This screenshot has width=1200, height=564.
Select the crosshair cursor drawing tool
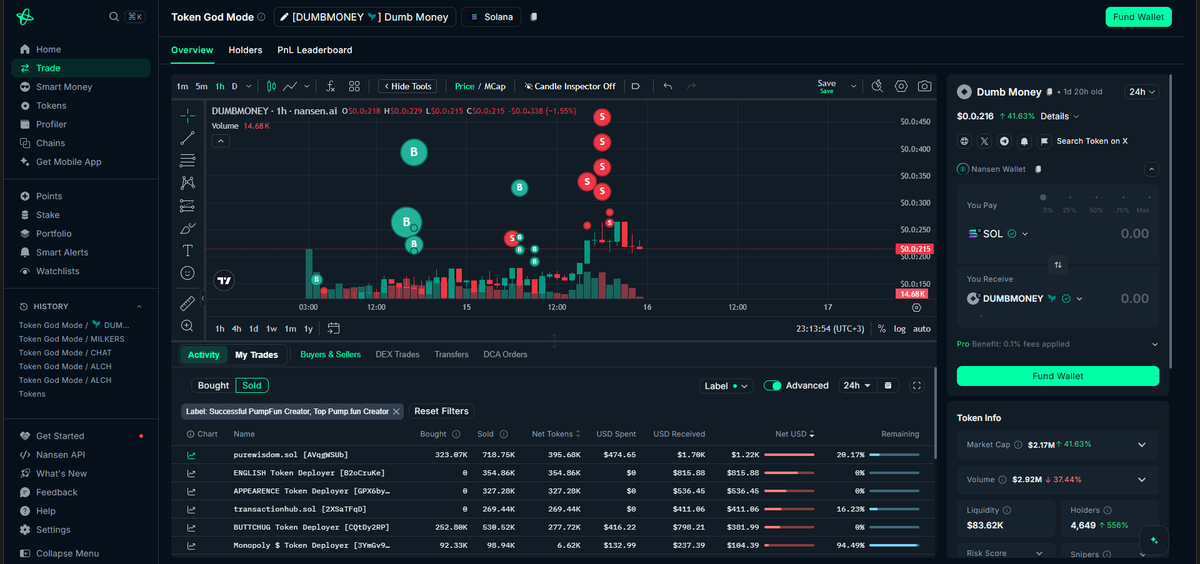187,115
